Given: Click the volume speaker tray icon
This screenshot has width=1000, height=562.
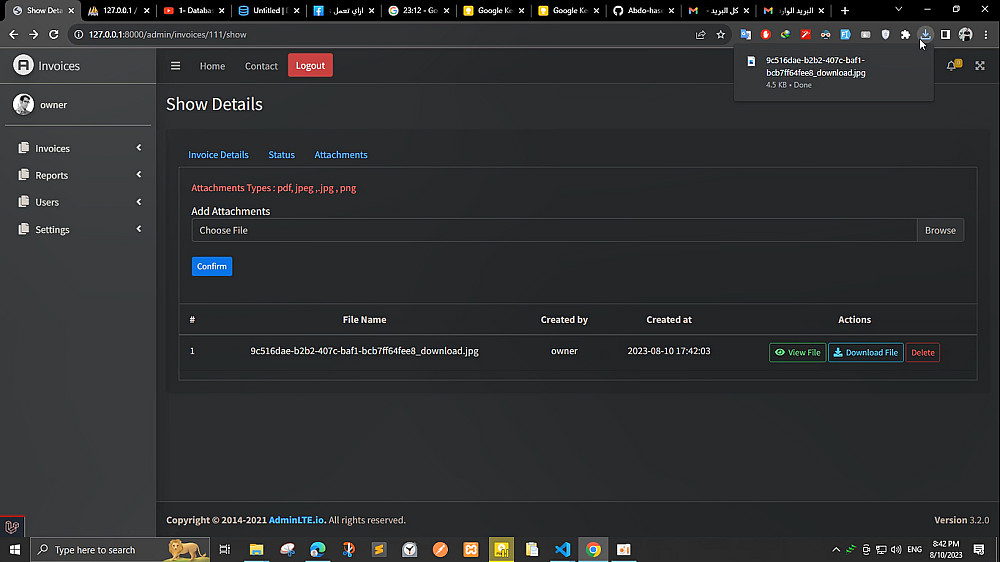Looking at the screenshot, I should click(x=896, y=549).
